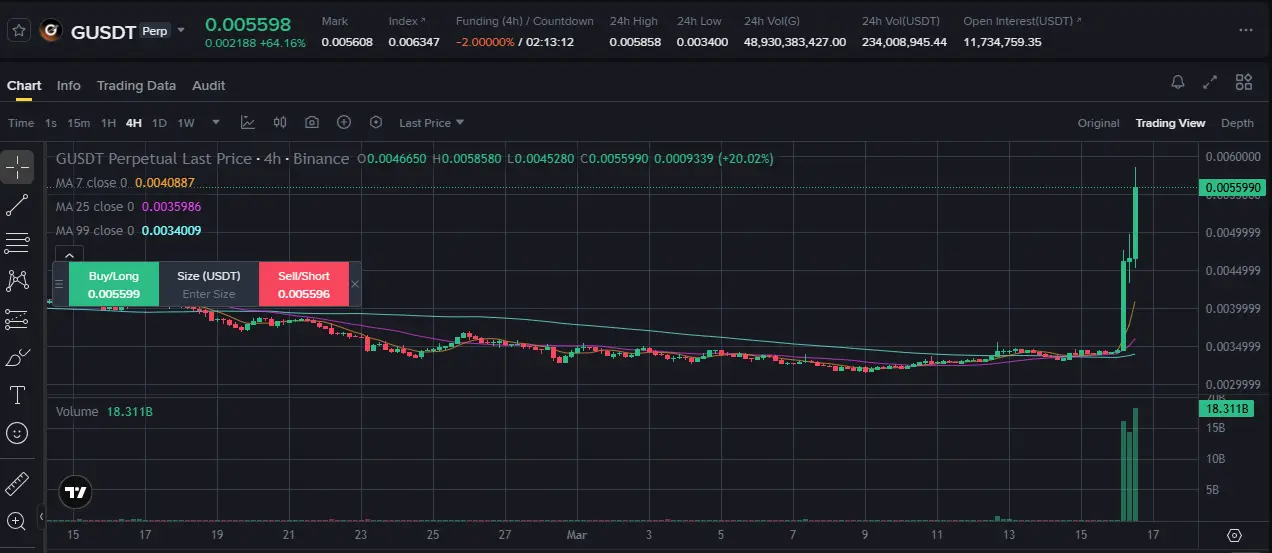1272x553 pixels.
Task: Select the zoom in tool
Action: pos(17,520)
